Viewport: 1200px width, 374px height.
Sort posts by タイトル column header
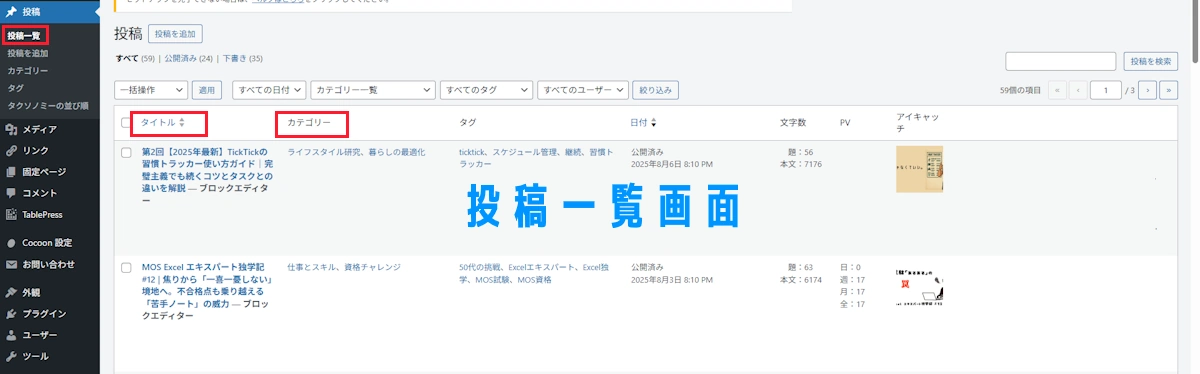pos(157,123)
